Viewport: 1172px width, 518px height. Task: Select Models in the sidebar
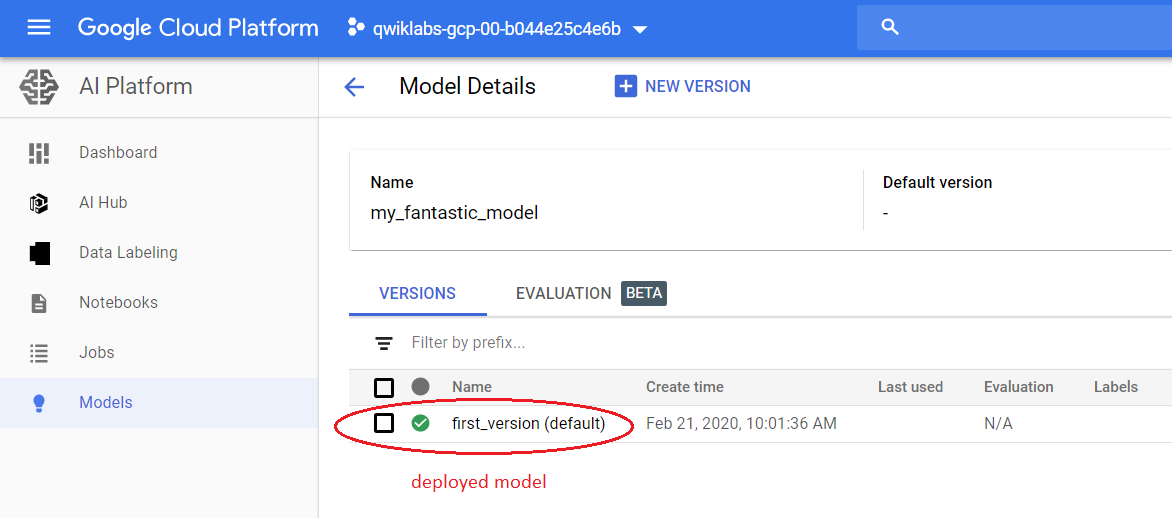coord(105,402)
